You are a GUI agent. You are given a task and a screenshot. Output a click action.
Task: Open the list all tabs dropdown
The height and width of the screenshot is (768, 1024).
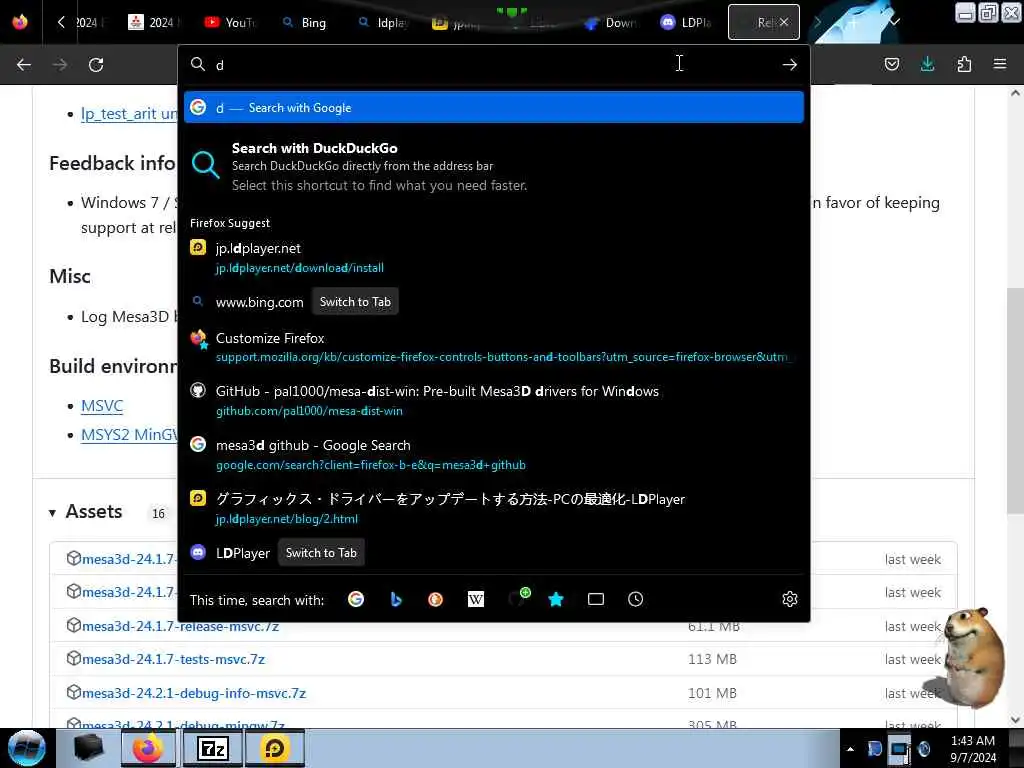pos(895,22)
